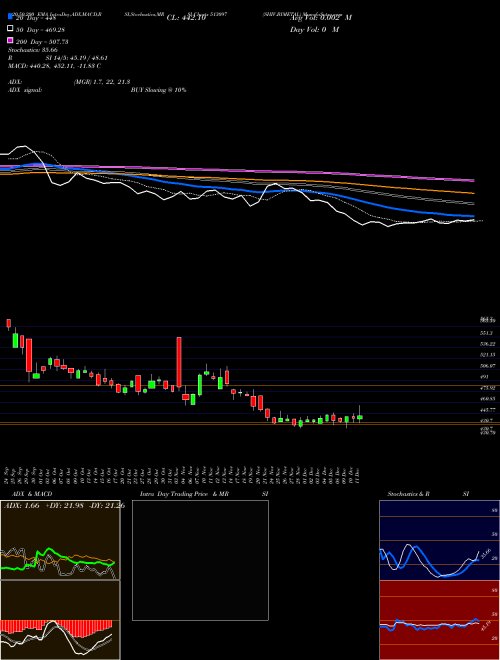Click the 'Intra Day Trading Price & MR' panel title
The height and width of the screenshot is (660, 500).
click(184, 494)
